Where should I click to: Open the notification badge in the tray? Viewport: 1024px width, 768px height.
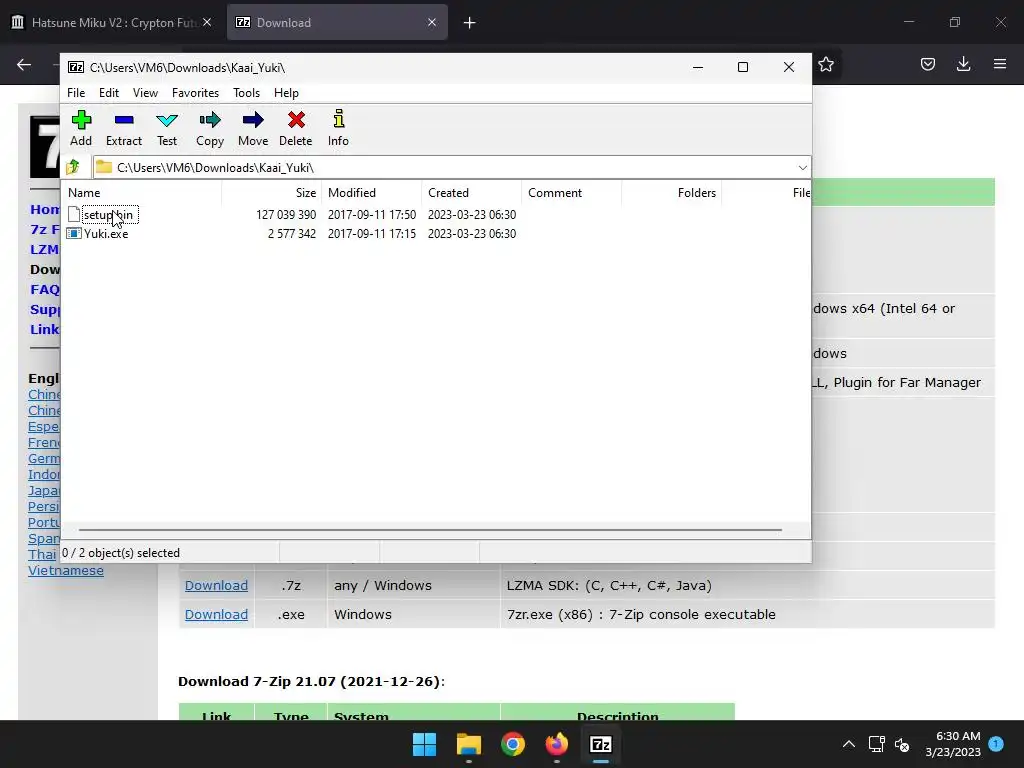click(x=996, y=743)
